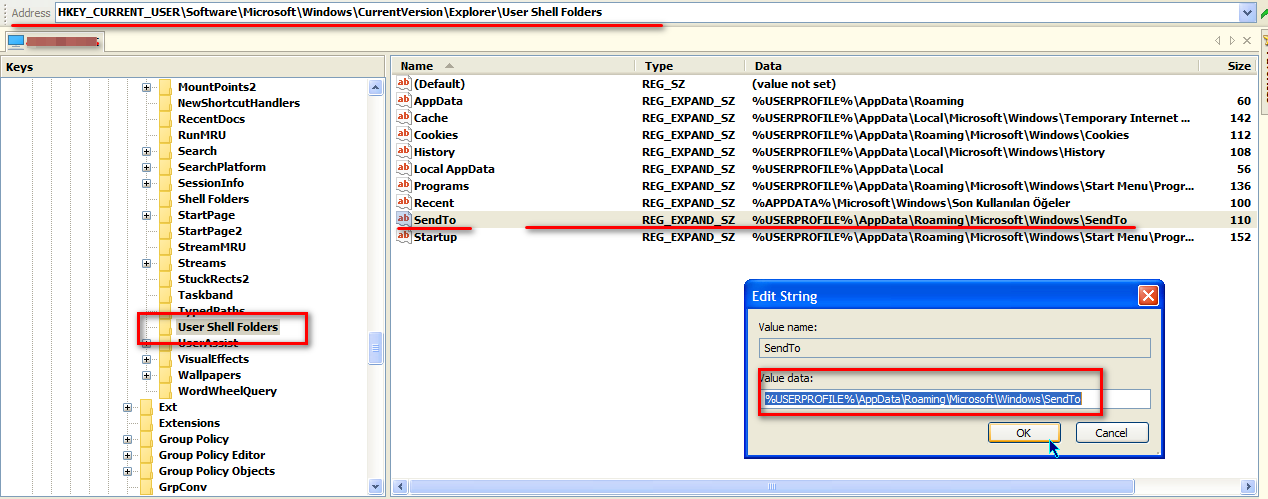Image resolution: width=1268 pixels, height=499 pixels.
Task: Click the Address path input field
Action: pos(646,12)
